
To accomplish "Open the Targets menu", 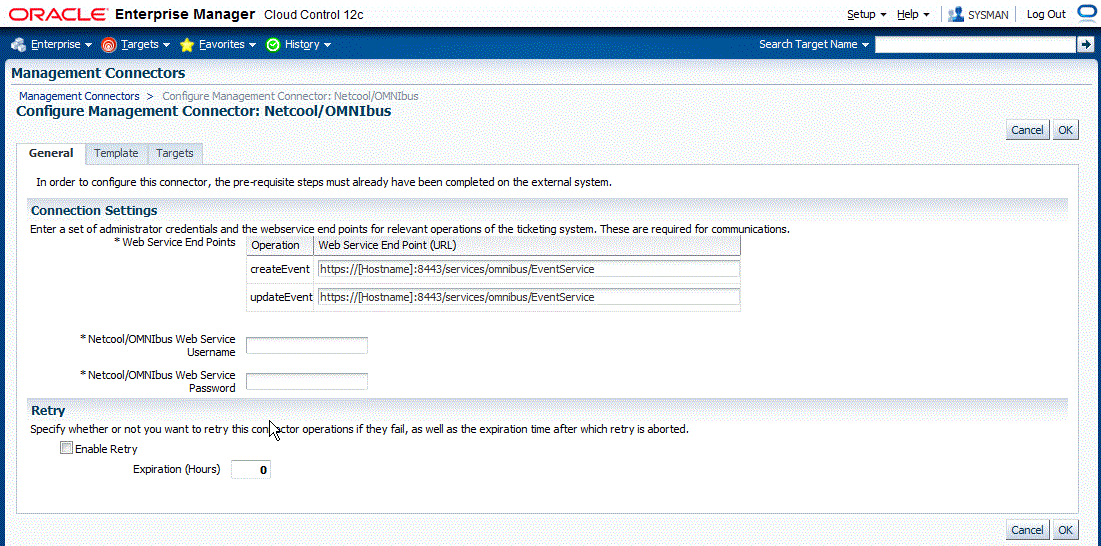I will click(x=146, y=45).
